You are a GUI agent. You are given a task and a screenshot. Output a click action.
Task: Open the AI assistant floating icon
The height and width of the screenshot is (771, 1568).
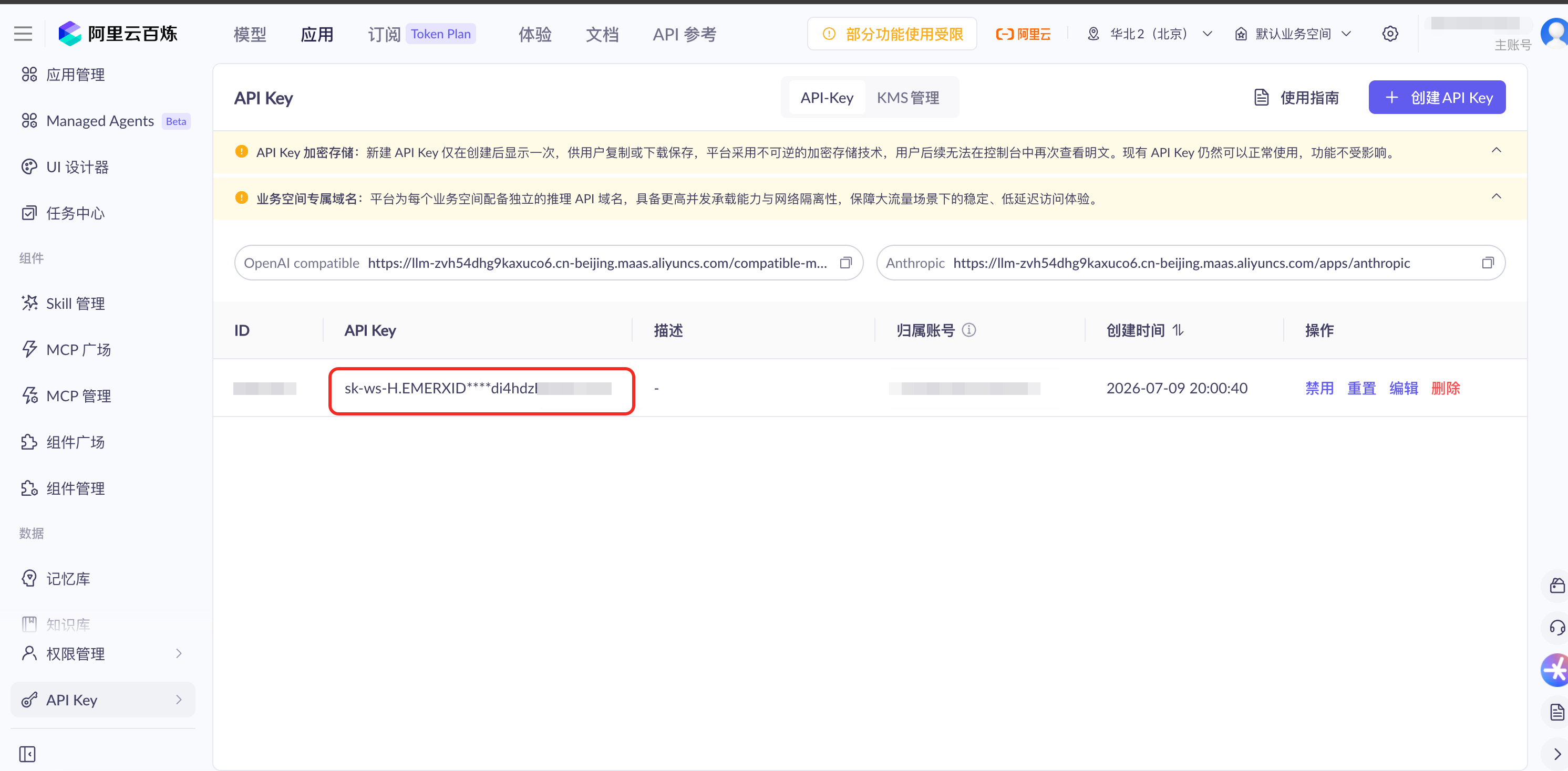[x=1555, y=670]
